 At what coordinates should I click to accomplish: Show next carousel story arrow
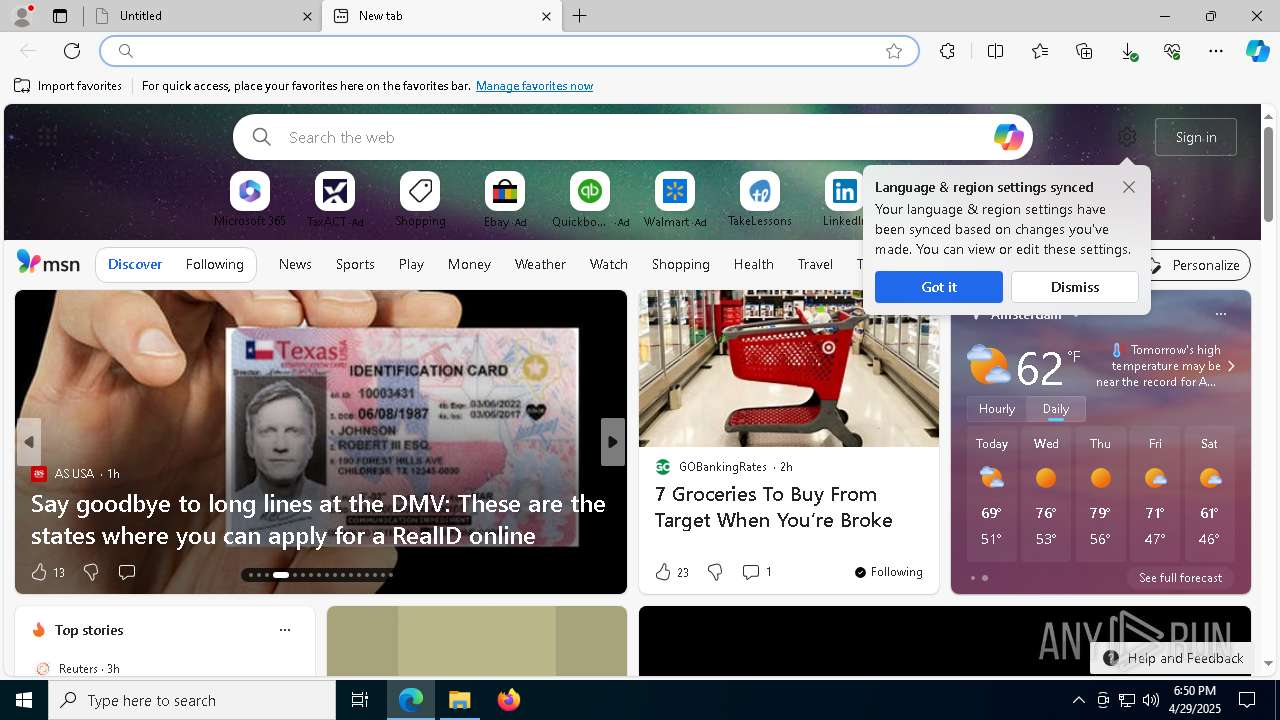click(613, 442)
